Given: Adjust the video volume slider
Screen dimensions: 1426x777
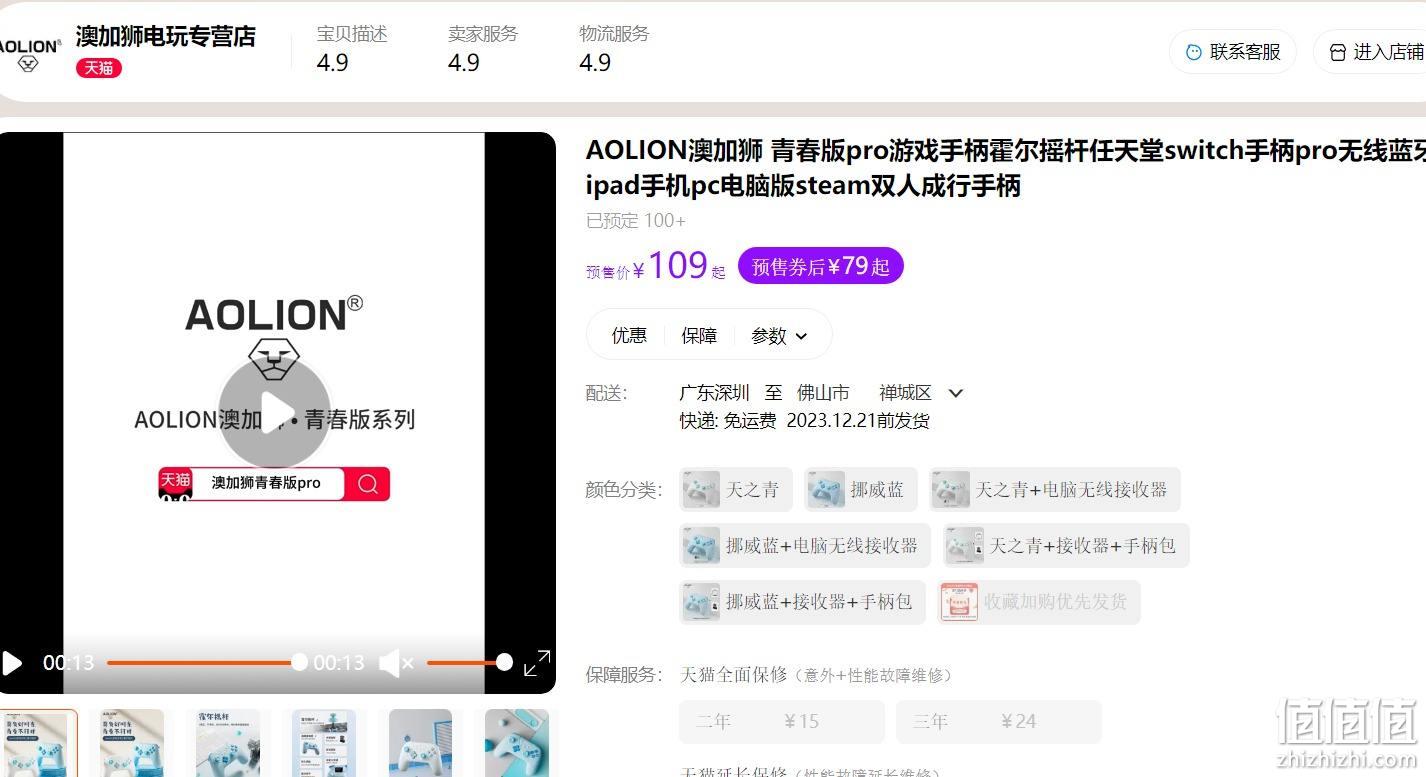Looking at the screenshot, I should coord(469,662).
